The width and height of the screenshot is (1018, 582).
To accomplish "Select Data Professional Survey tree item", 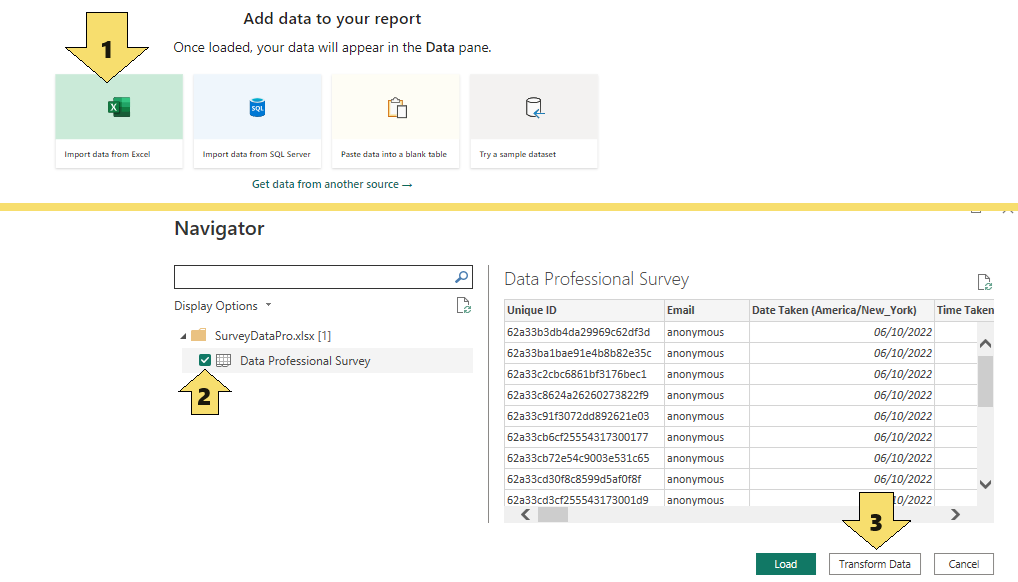I will point(327,361).
